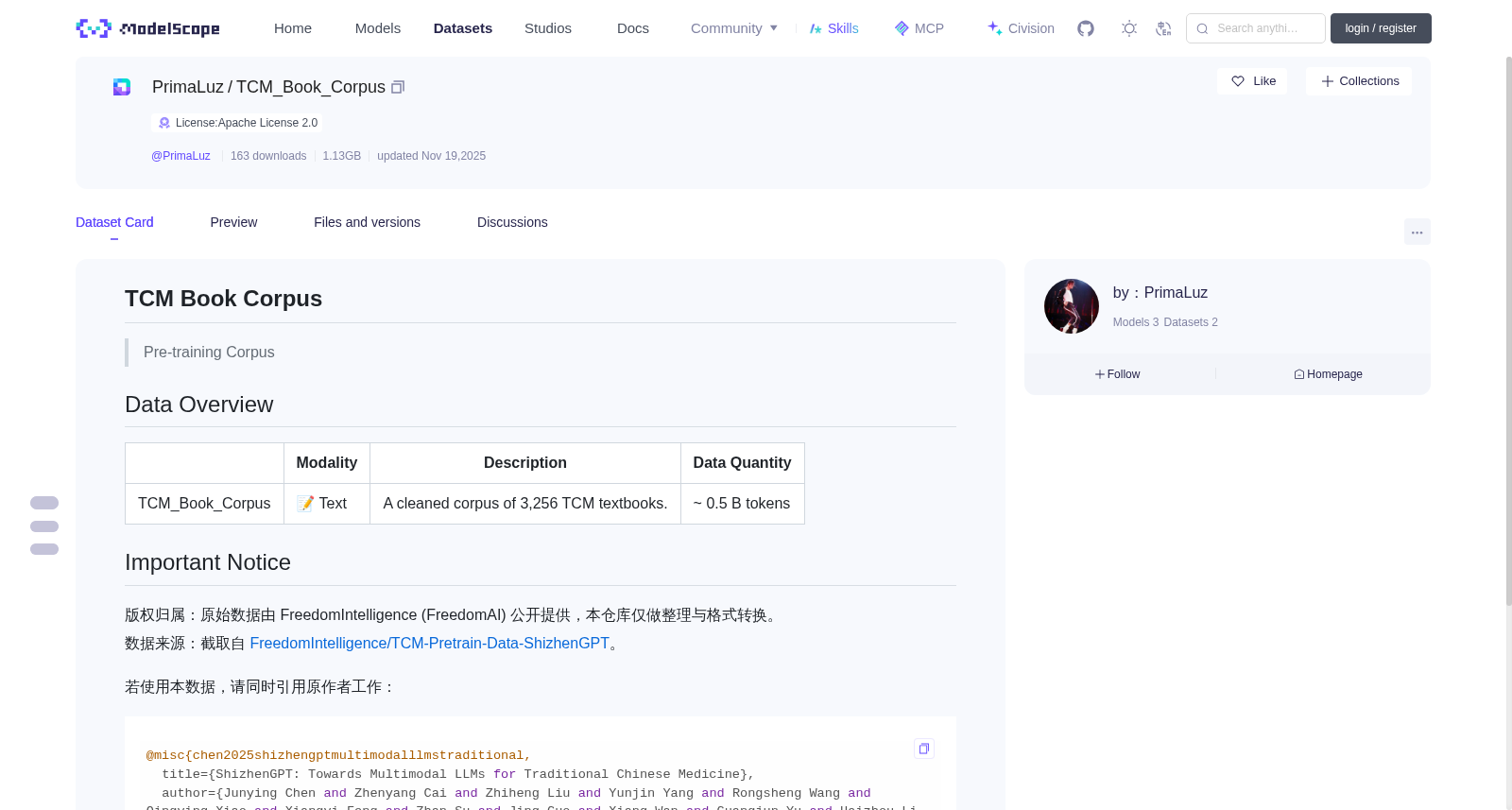
Task: Open the Civision page
Action: (1021, 28)
